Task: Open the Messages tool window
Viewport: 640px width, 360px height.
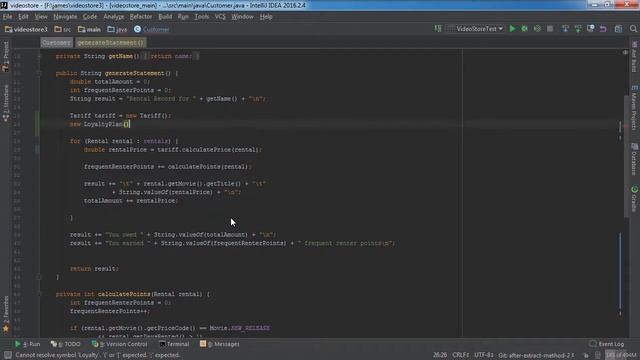Action: coord(220,344)
